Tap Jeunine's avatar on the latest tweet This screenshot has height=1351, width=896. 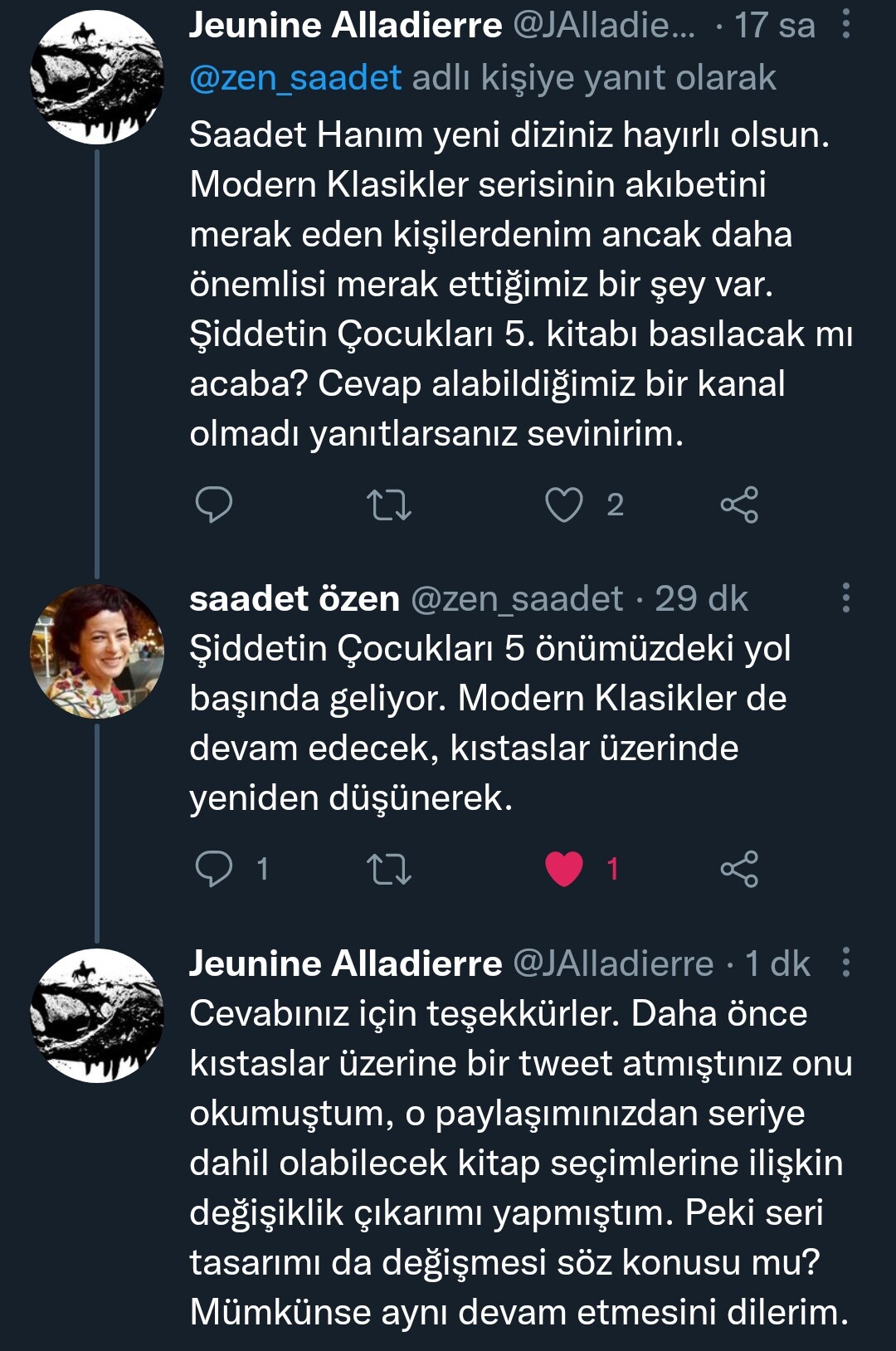click(x=97, y=1016)
